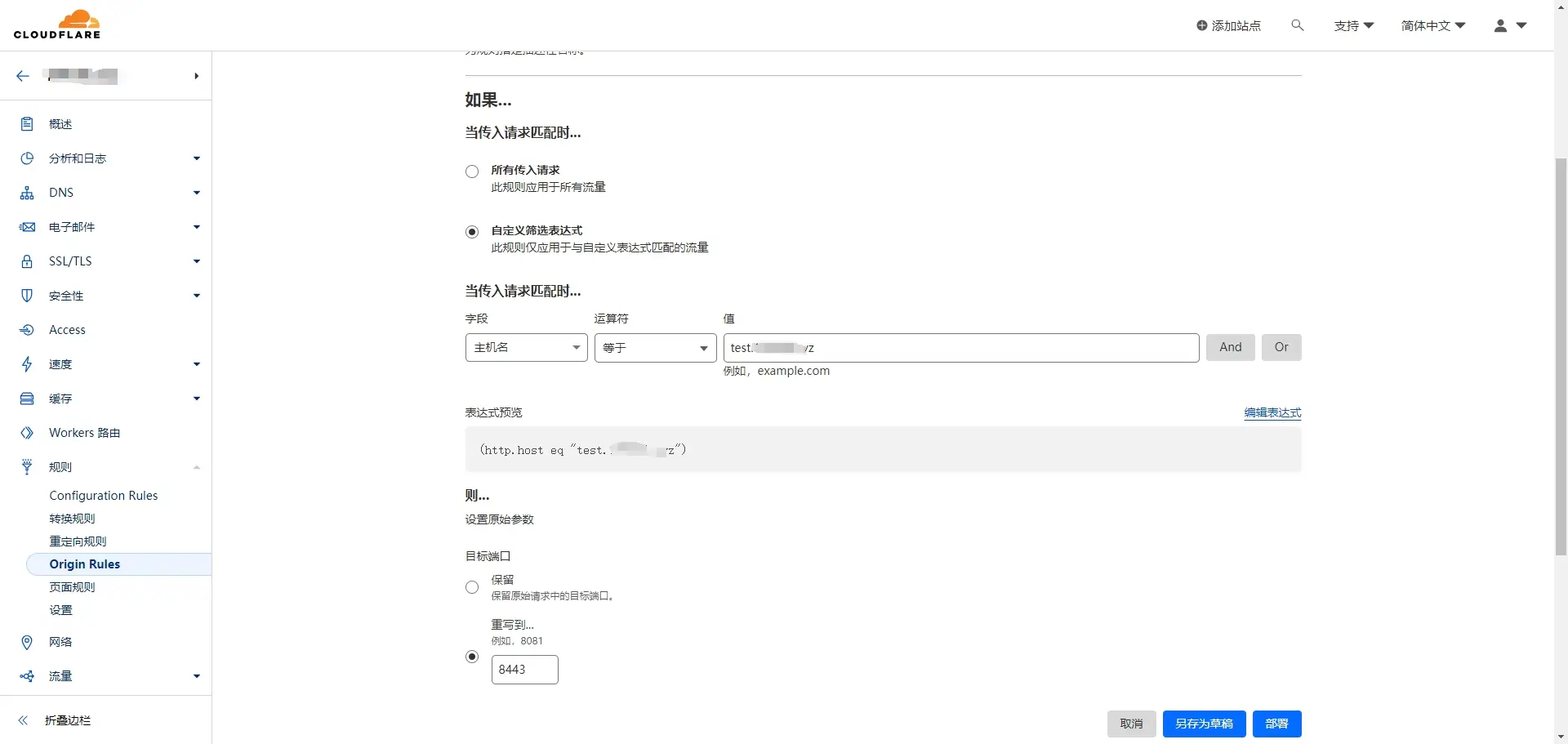Click the 速度 lightning bolt icon
The image size is (1568, 744).
tap(27, 364)
